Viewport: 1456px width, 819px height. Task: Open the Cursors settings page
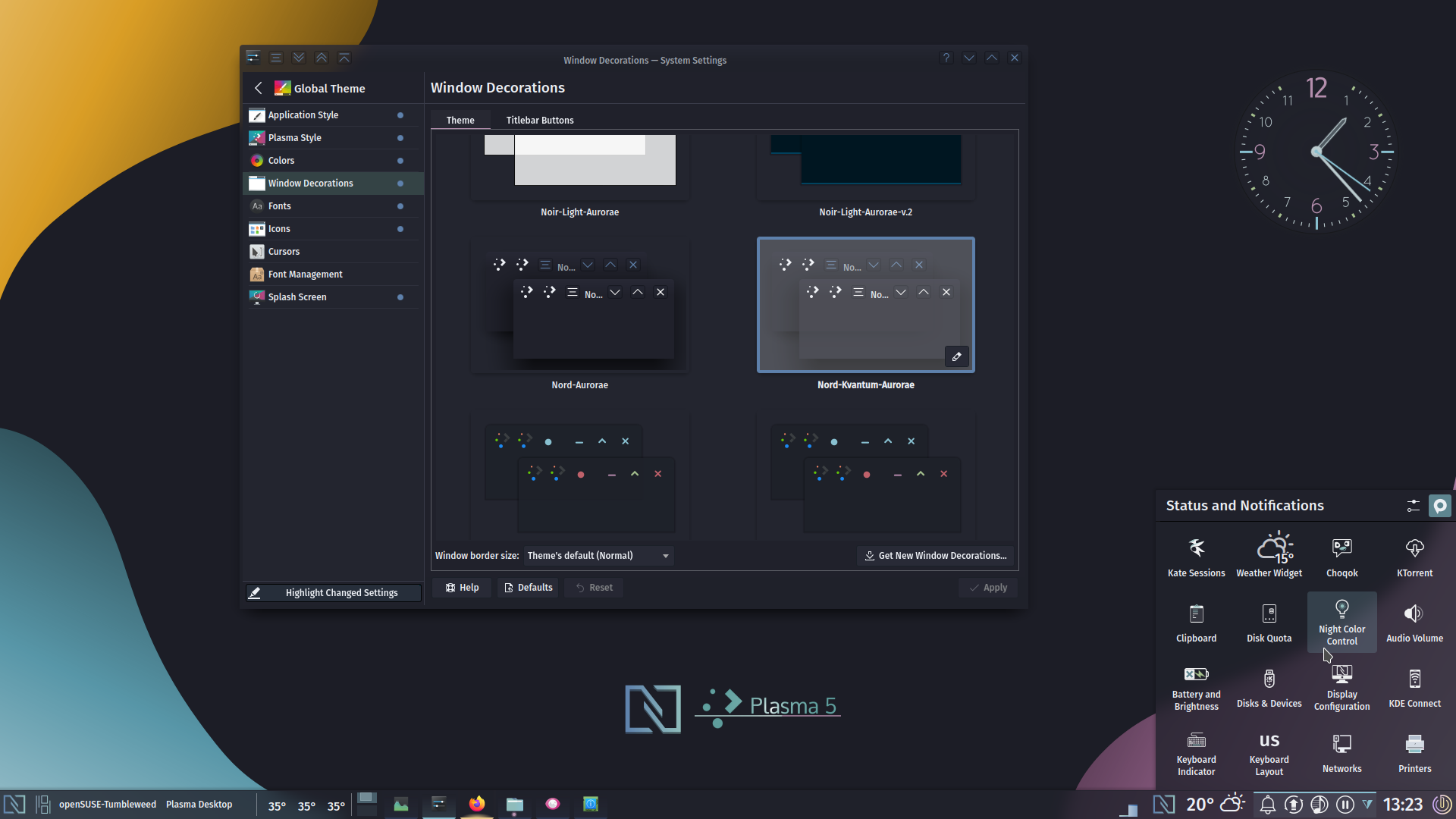pos(333,252)
